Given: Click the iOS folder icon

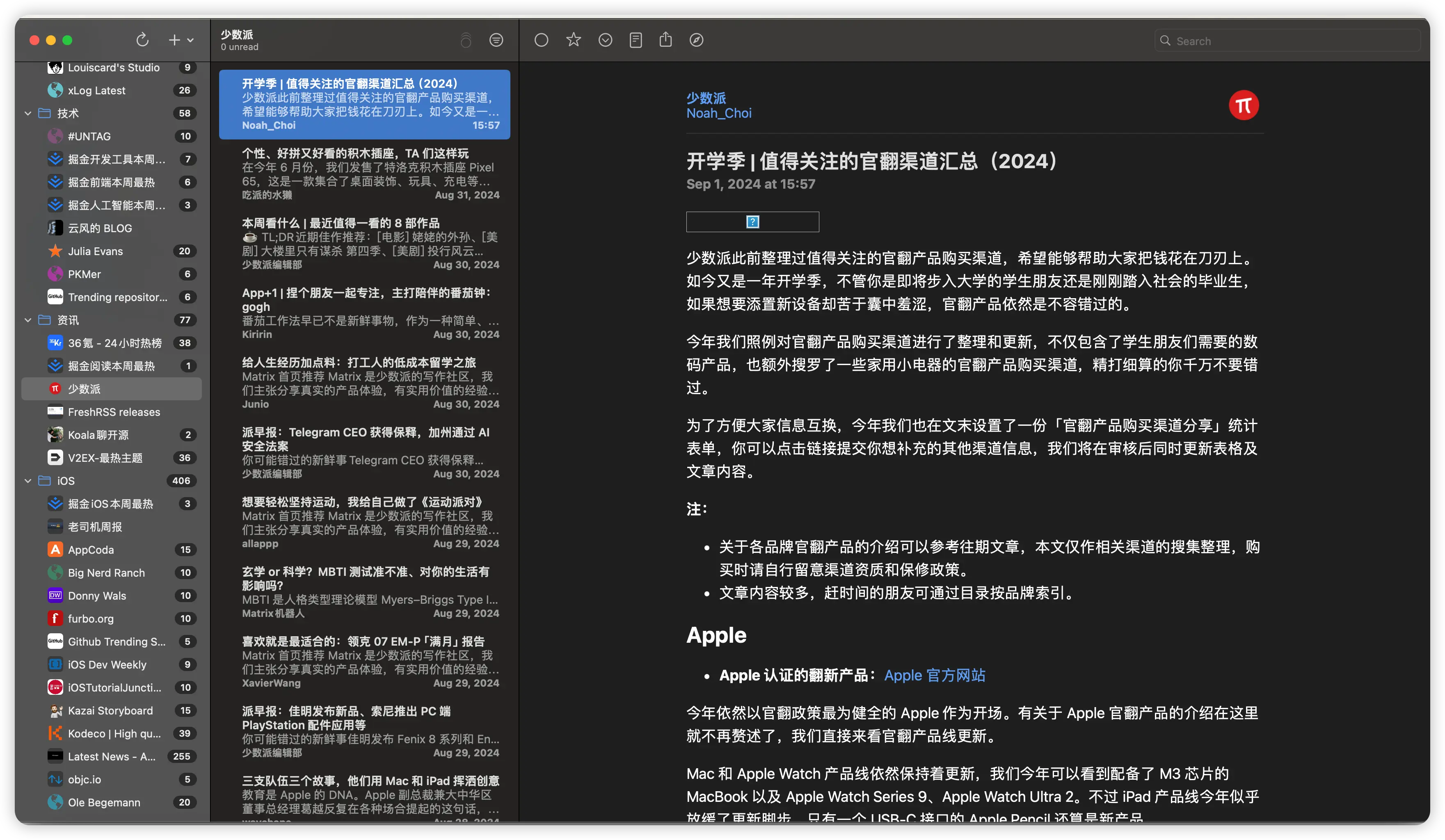Looking at the screenshot, I should coord(45,480).
